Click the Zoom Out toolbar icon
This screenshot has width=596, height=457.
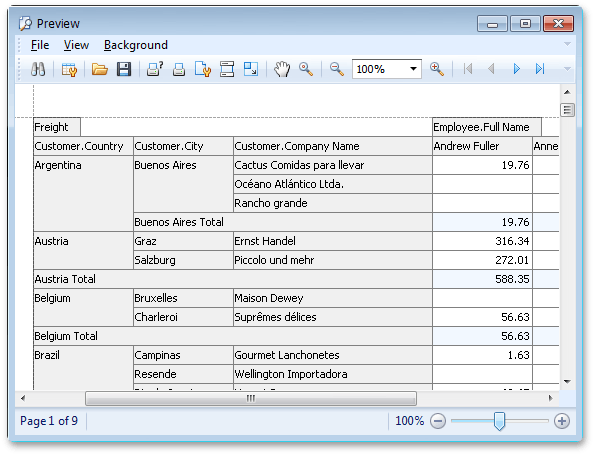point(337,69)
